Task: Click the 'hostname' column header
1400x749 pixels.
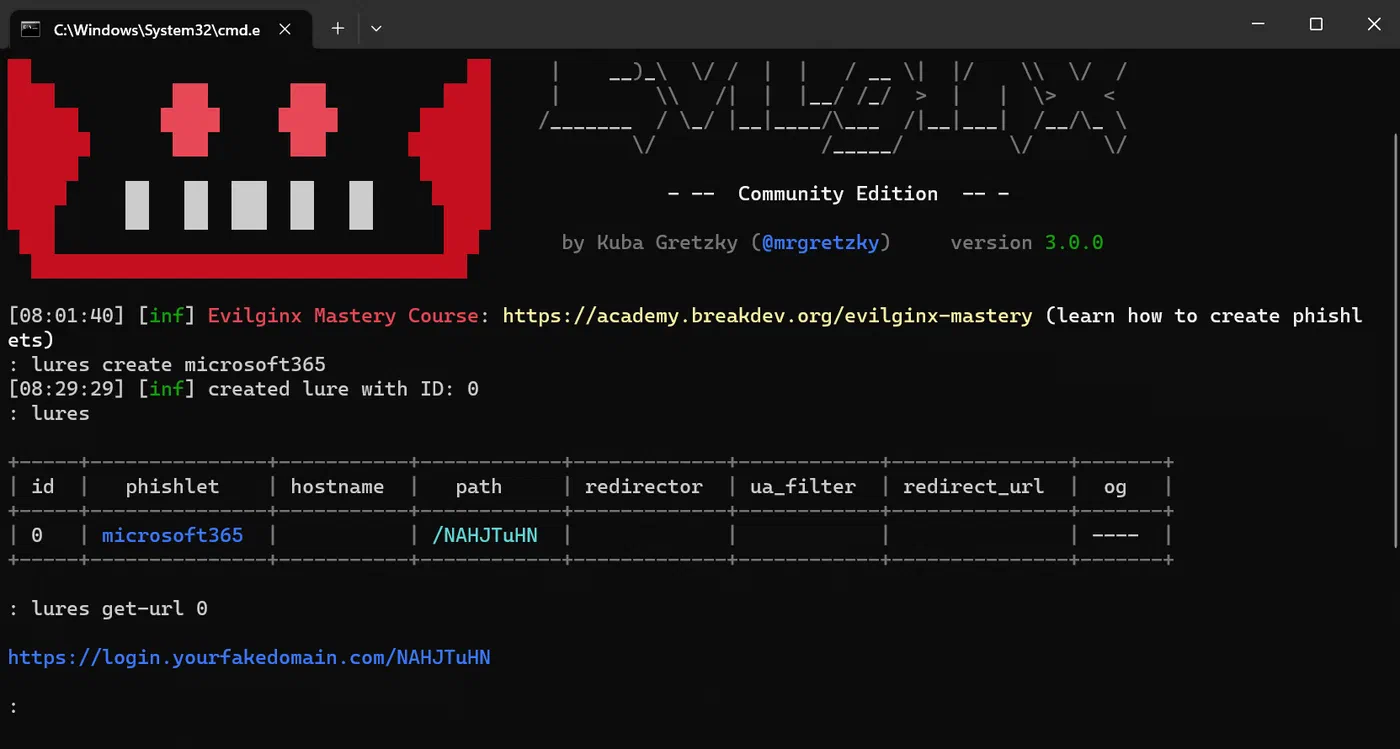Action: point(337,487)
